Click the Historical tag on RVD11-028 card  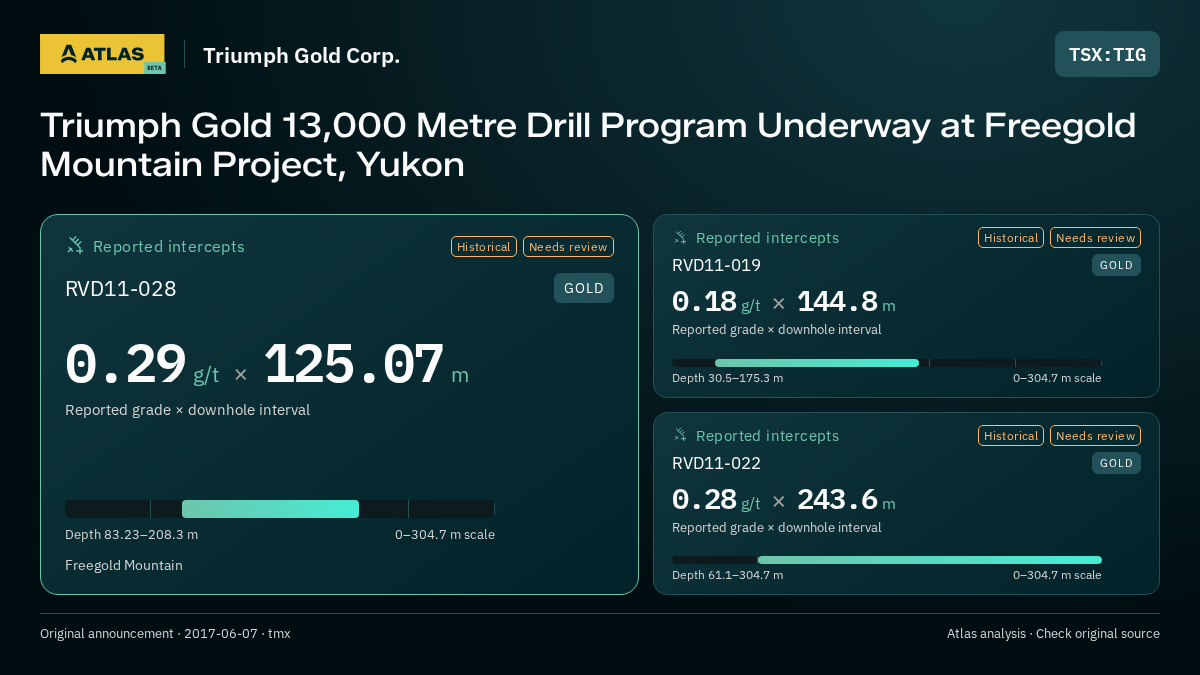tap(484, 247)
